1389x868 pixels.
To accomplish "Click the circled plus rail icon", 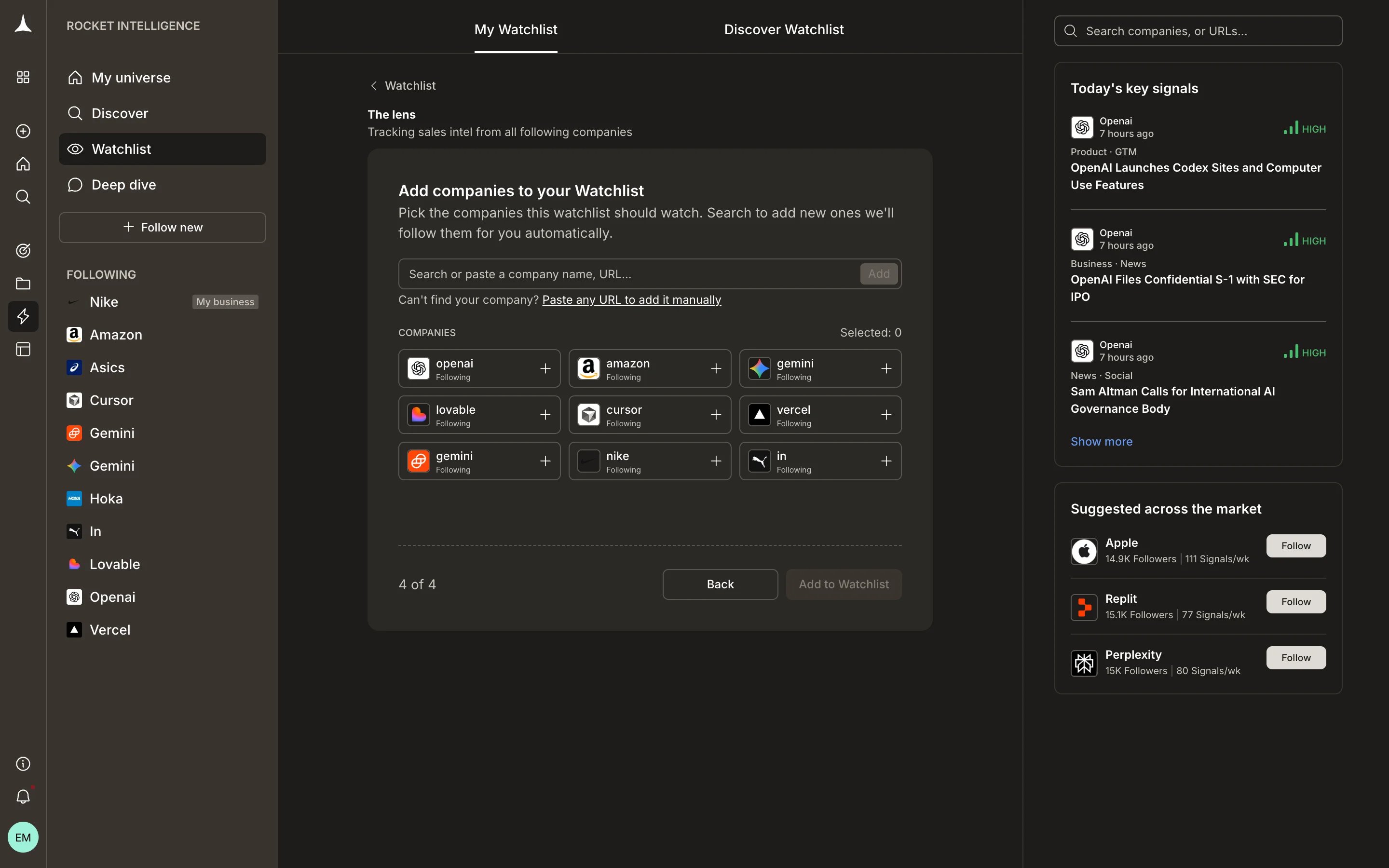I will (x=23, y=131).
